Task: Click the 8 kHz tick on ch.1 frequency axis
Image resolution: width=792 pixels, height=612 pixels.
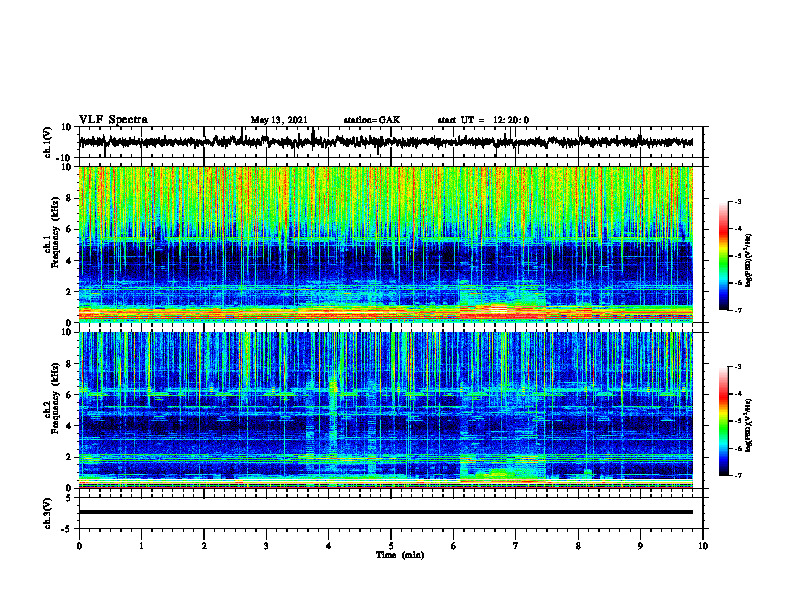Action: (x=69, y=198)
